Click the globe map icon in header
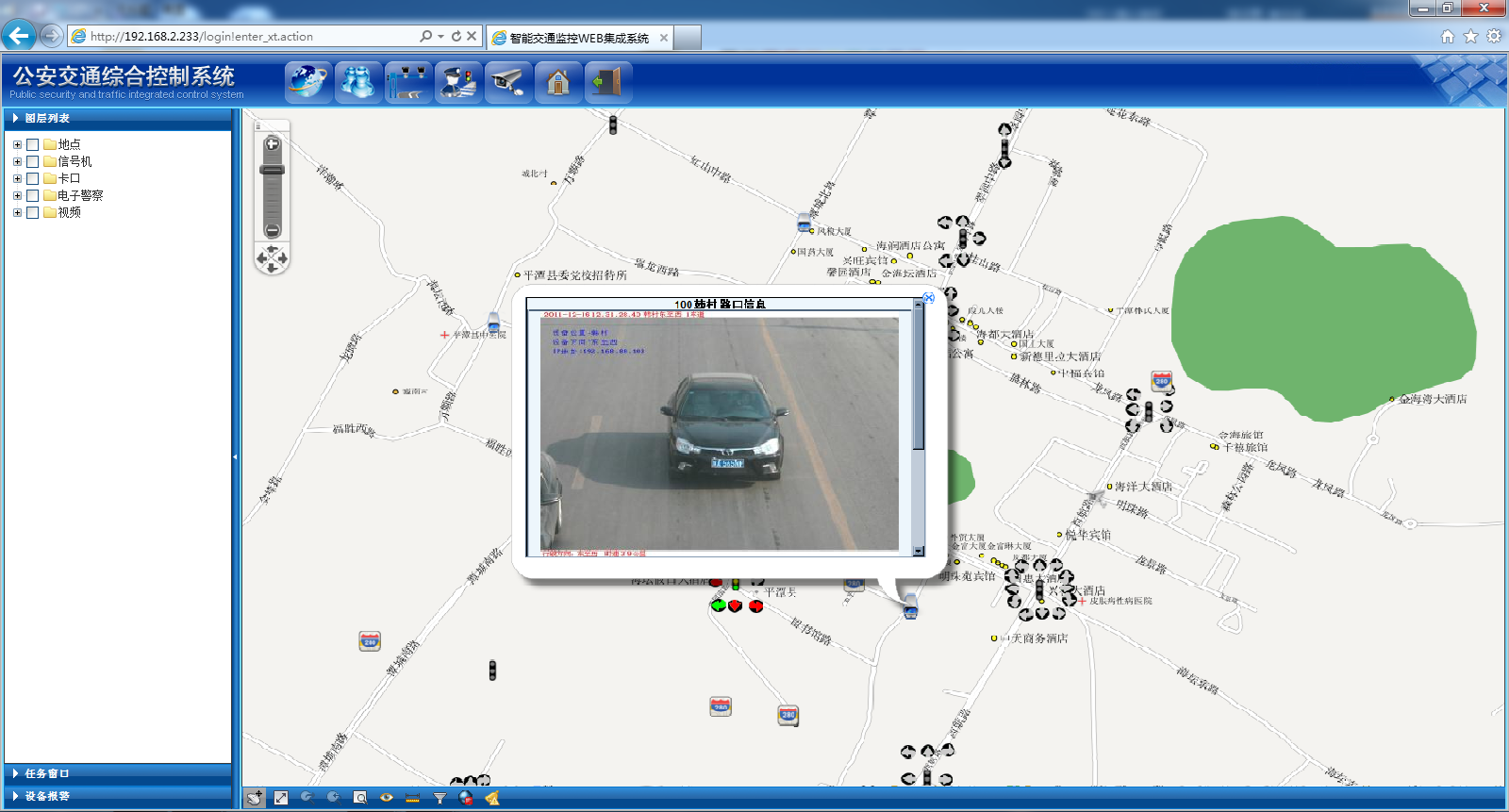 (308, 82)
